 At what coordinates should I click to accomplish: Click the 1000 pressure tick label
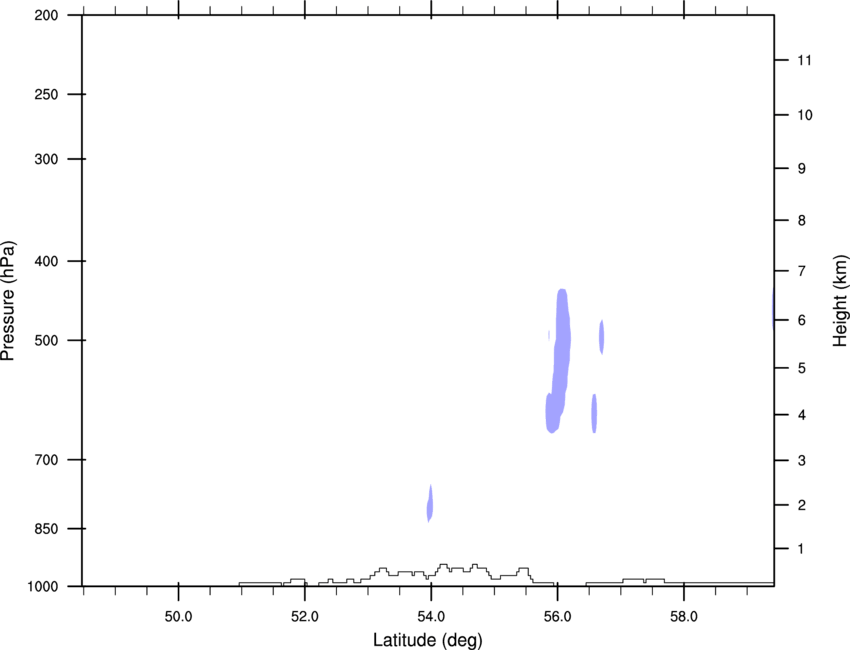click(43, 587)
